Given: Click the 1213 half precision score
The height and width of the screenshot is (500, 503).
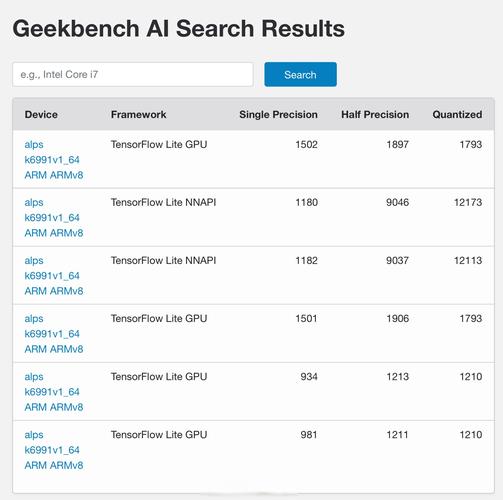Looking at the screenshot, I should point(397,377).
